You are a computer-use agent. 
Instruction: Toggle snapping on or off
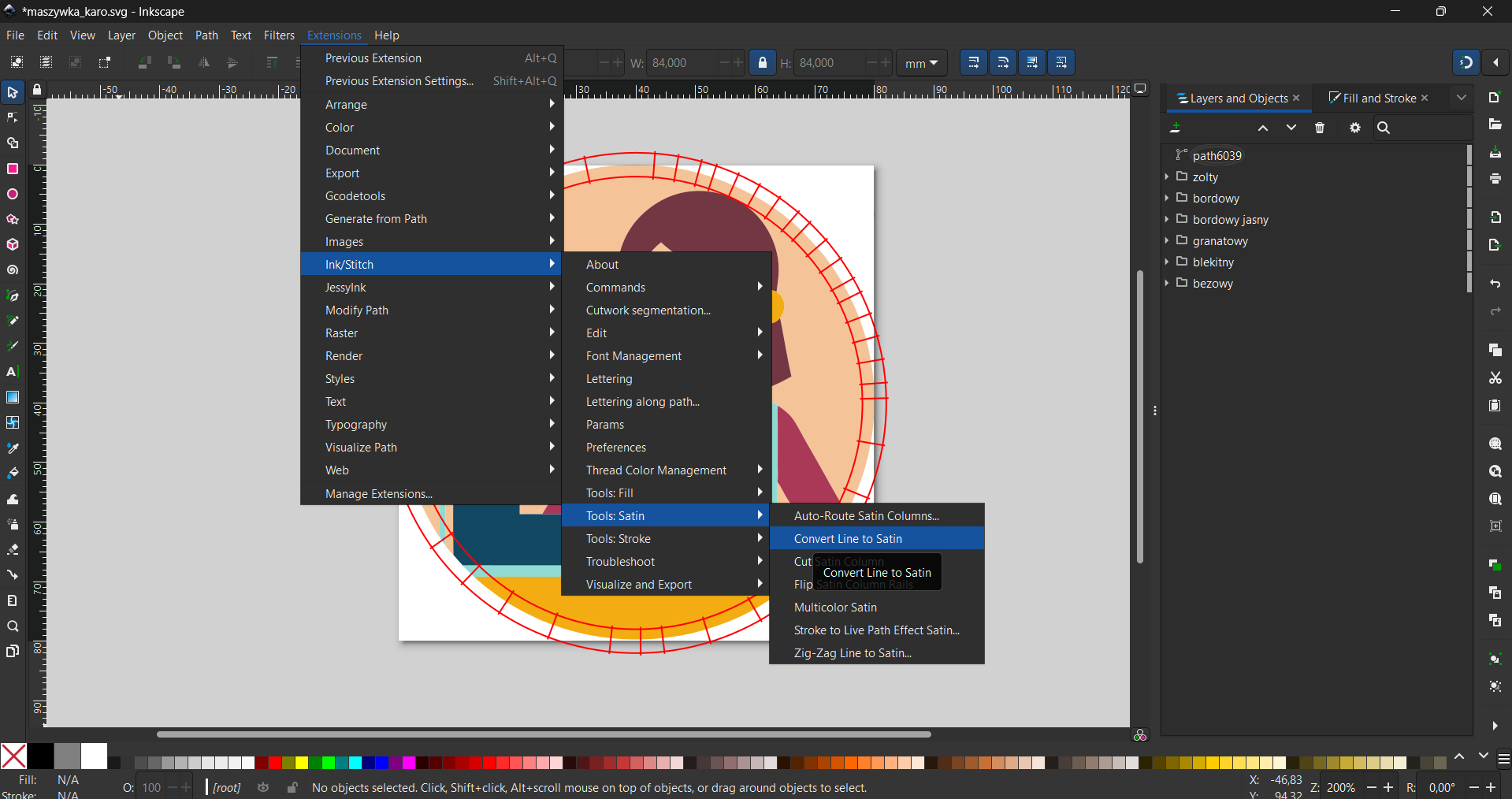pos(1466,62)
